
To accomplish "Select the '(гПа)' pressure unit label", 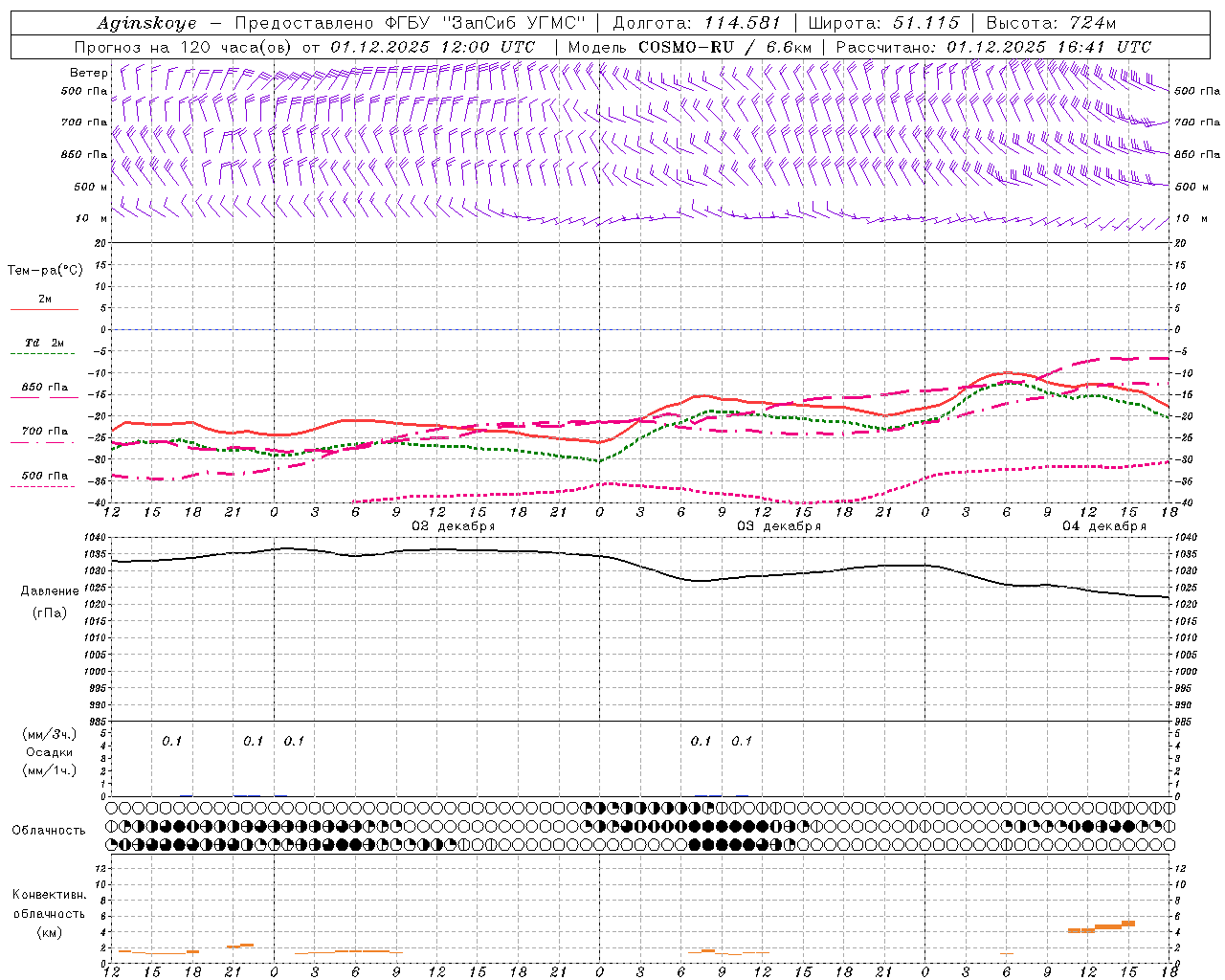I will tap(50, 613).
